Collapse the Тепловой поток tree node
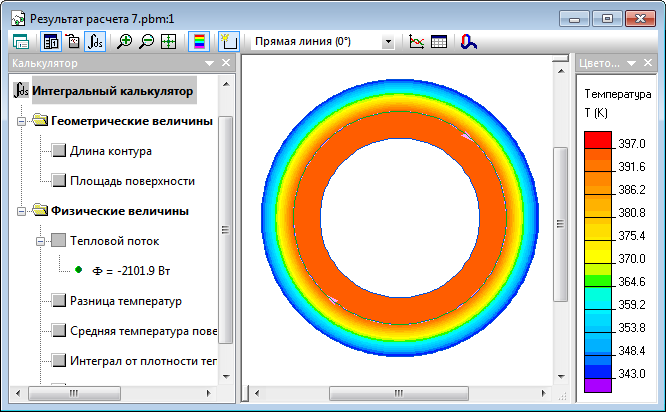 tap(40, 241)
